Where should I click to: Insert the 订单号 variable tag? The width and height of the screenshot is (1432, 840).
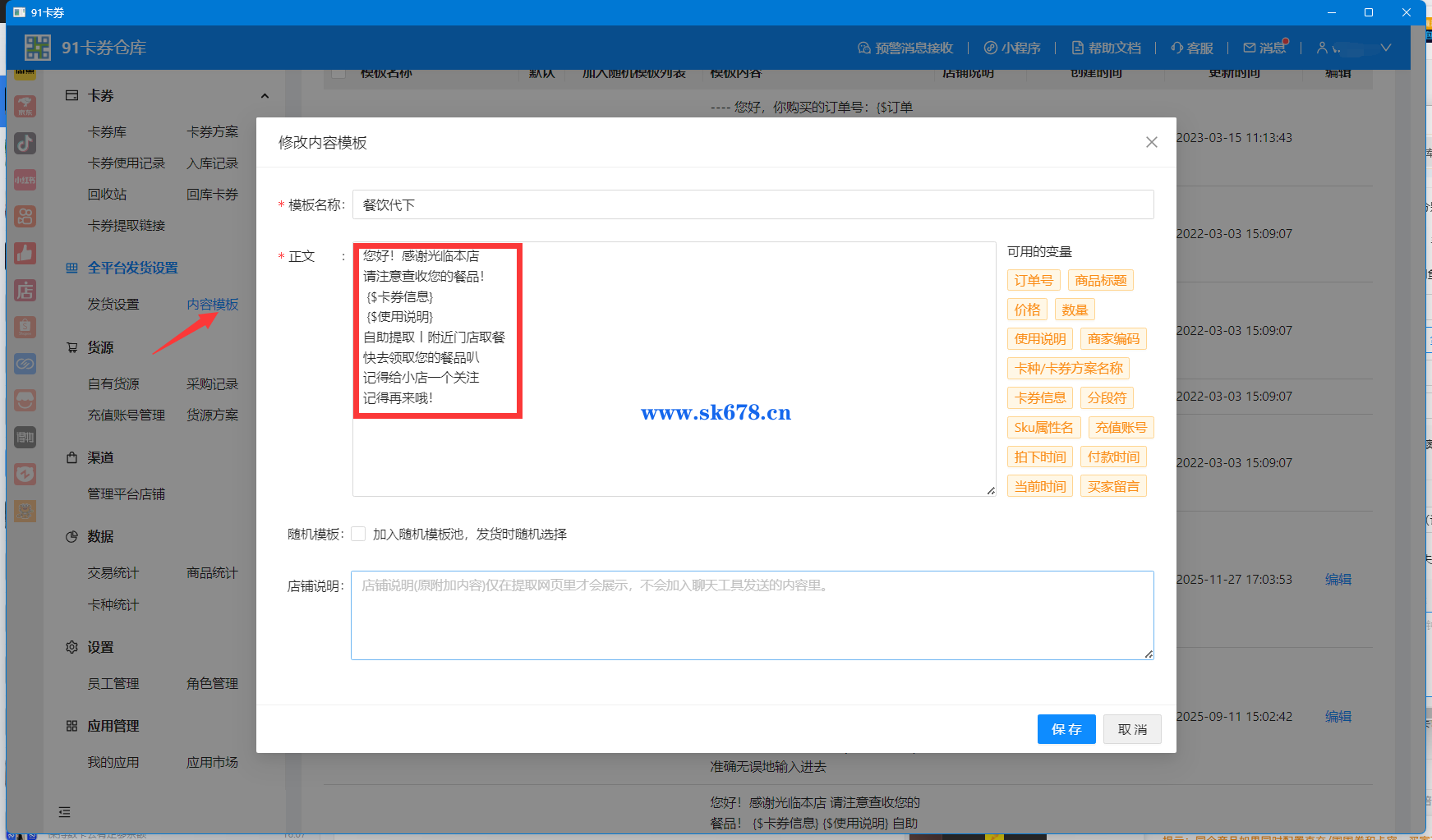coord(1033,280)
